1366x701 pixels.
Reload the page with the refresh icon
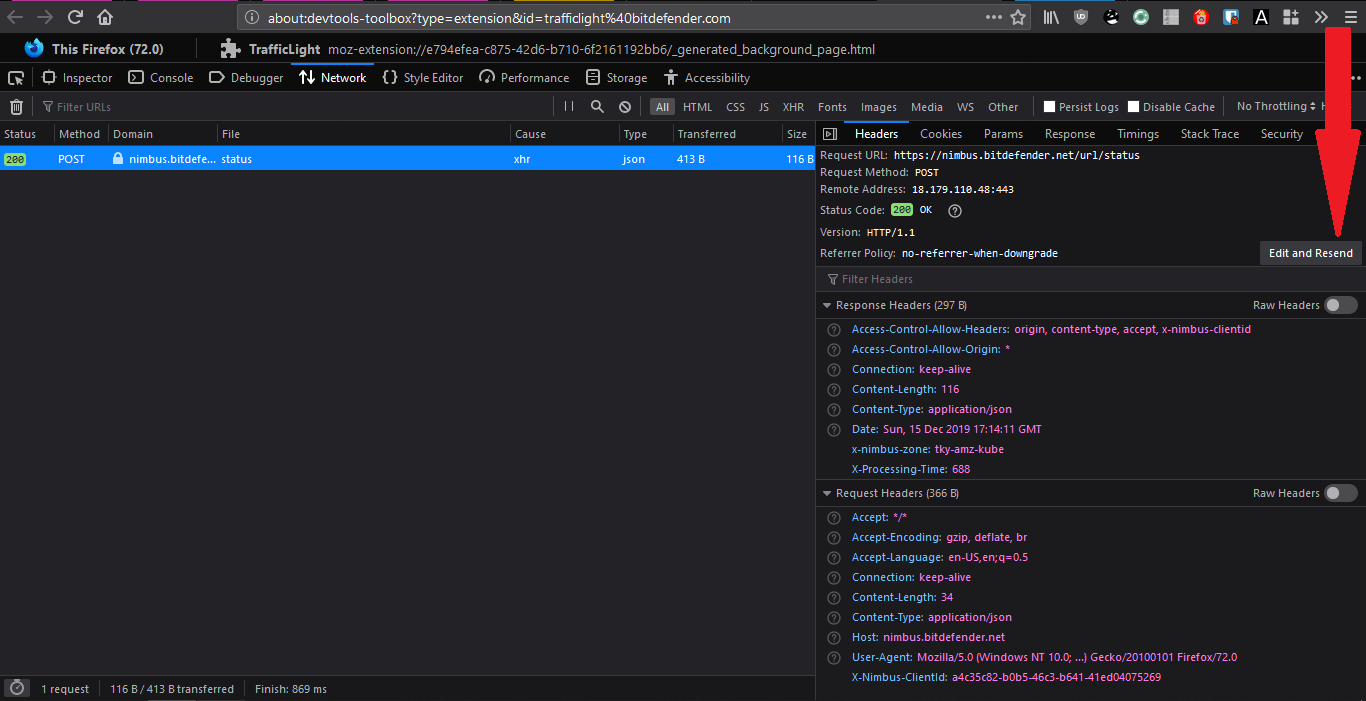point(75,17)
